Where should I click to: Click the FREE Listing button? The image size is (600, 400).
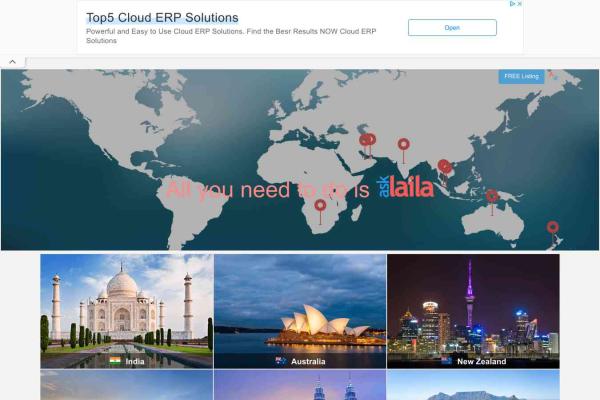[x=520, y=76]
